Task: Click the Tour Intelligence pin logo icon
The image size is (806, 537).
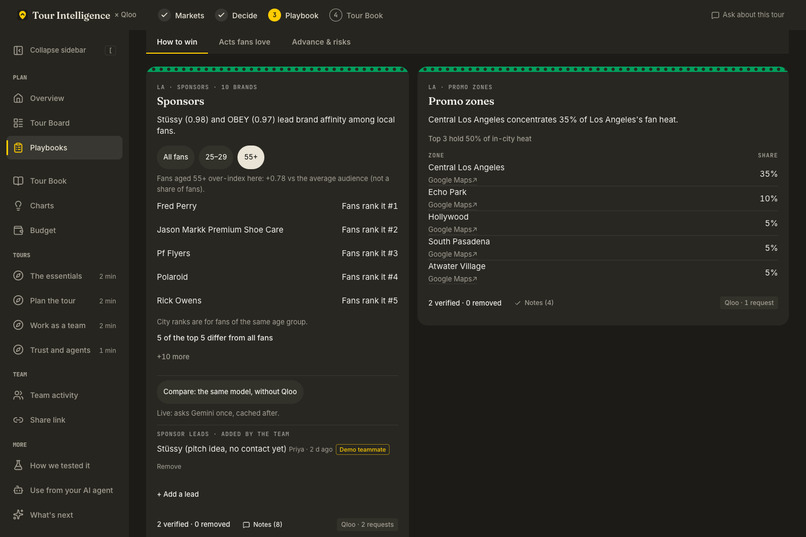Action: pyautogui.click(x=22, y=15)
